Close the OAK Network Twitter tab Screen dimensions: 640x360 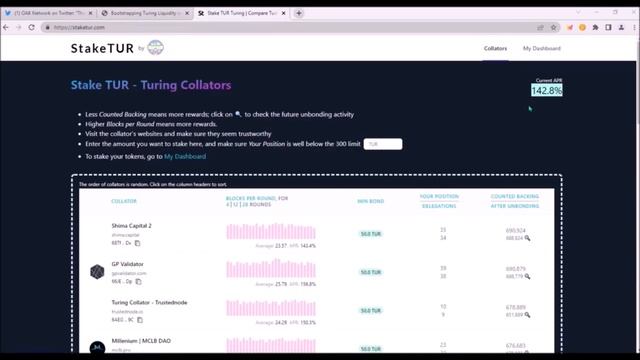pos(91,13)
